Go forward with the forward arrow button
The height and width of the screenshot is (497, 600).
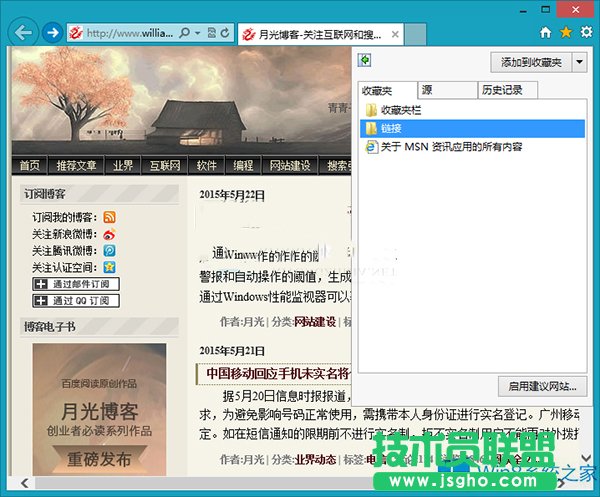click(52, 33)
